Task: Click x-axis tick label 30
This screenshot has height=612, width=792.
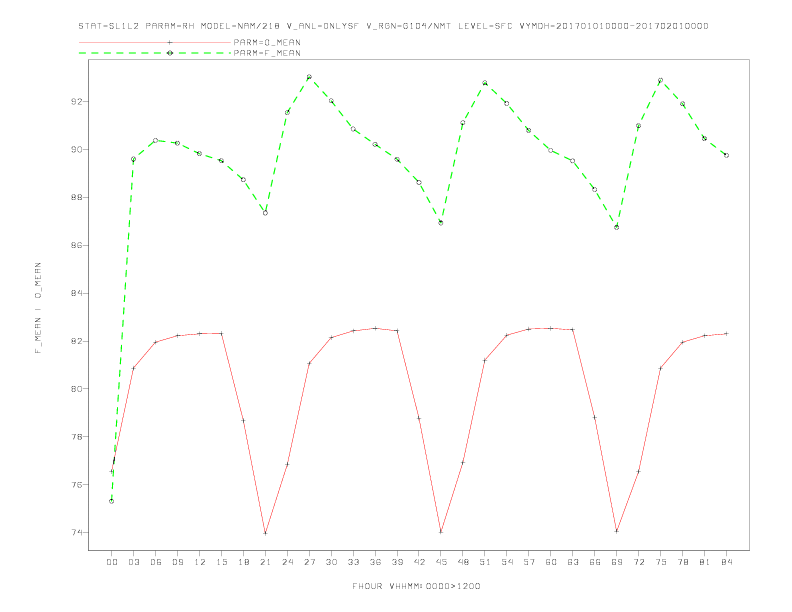Action: coord(331,562)
